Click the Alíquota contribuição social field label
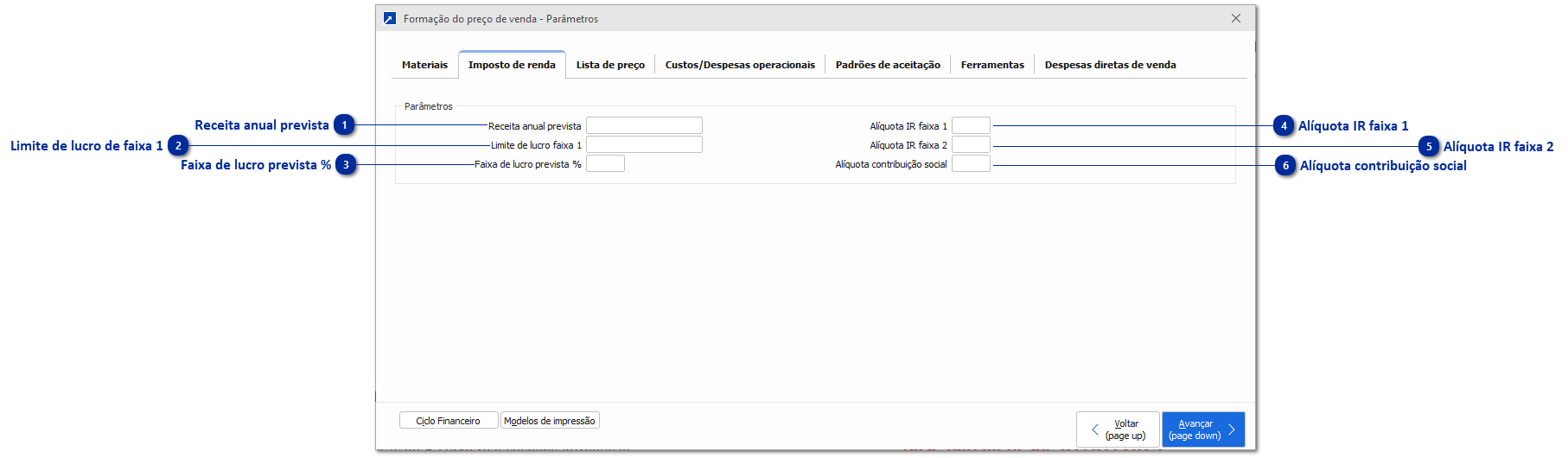This screenshot has width=1568, height=458. point(891,164)
